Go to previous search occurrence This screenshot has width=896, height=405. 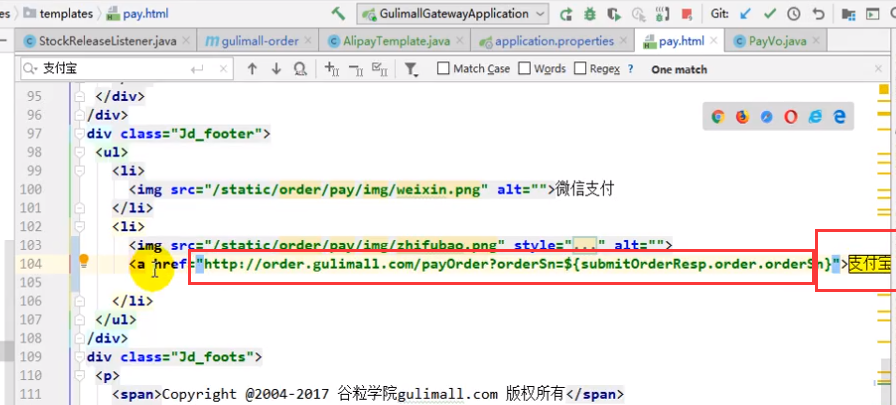tap(251, 69)
